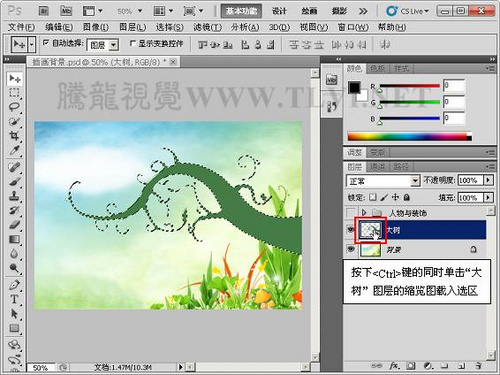
Task: Toggle lock position icon
Action: tap(395, 197)
